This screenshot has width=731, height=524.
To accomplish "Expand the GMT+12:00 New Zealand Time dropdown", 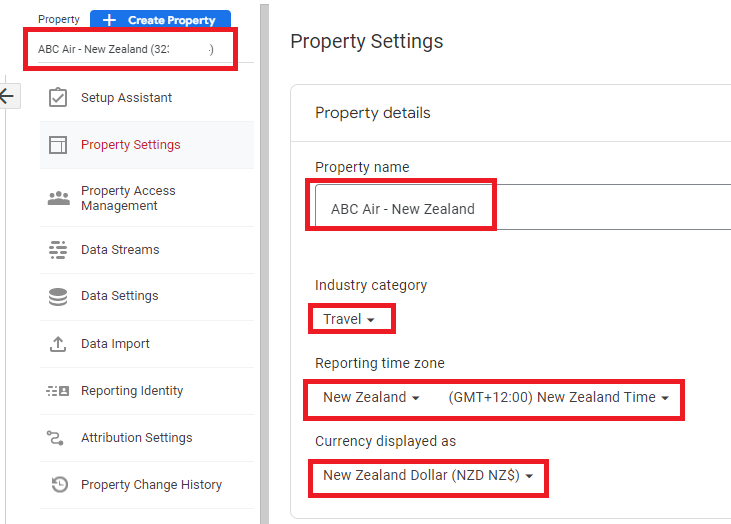I will [558, 398].
